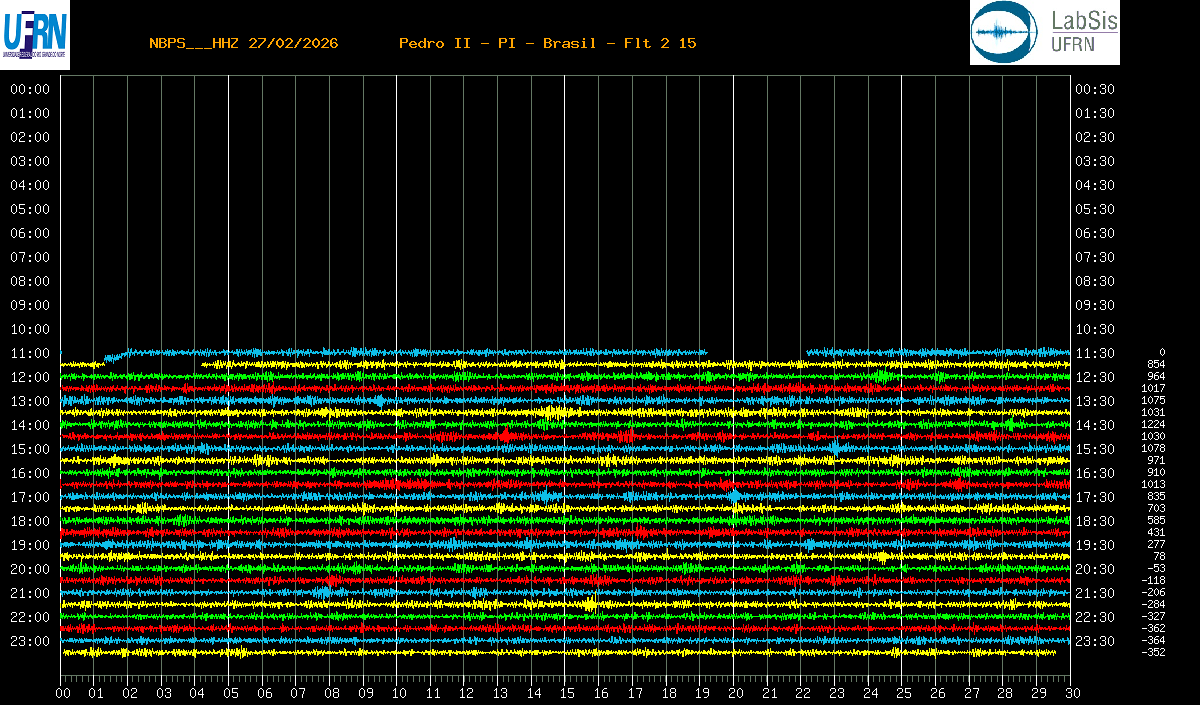Click the amplitude value -206 on right
The image size is (1200, 705).
click(1153, 592)
